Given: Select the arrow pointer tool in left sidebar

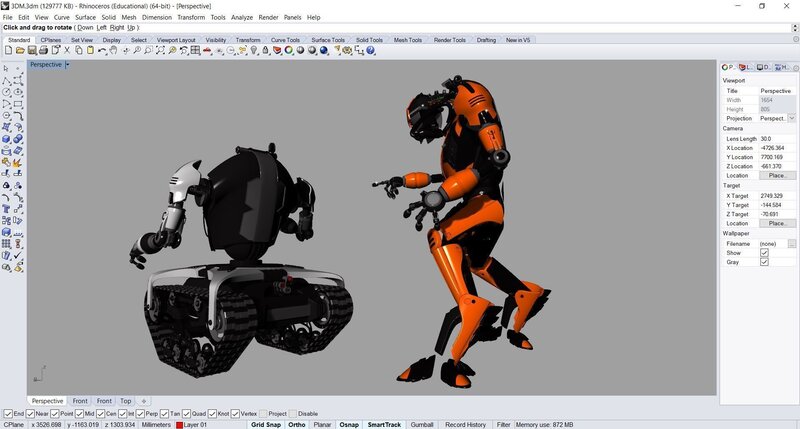Looking at the screenshot, I should [x=7, y=67].
